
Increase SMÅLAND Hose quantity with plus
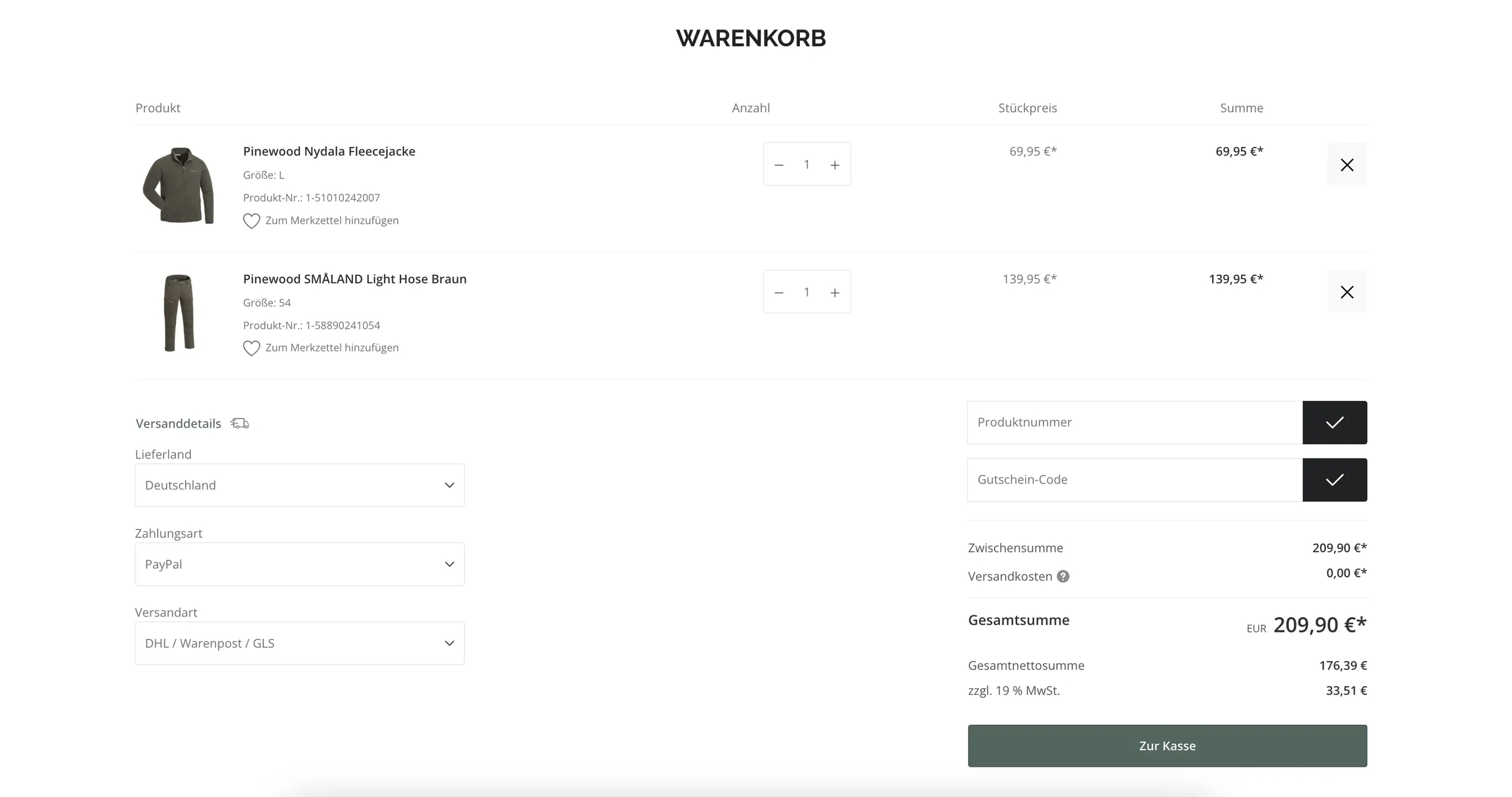pyautogui.click(x=834, y=293)
